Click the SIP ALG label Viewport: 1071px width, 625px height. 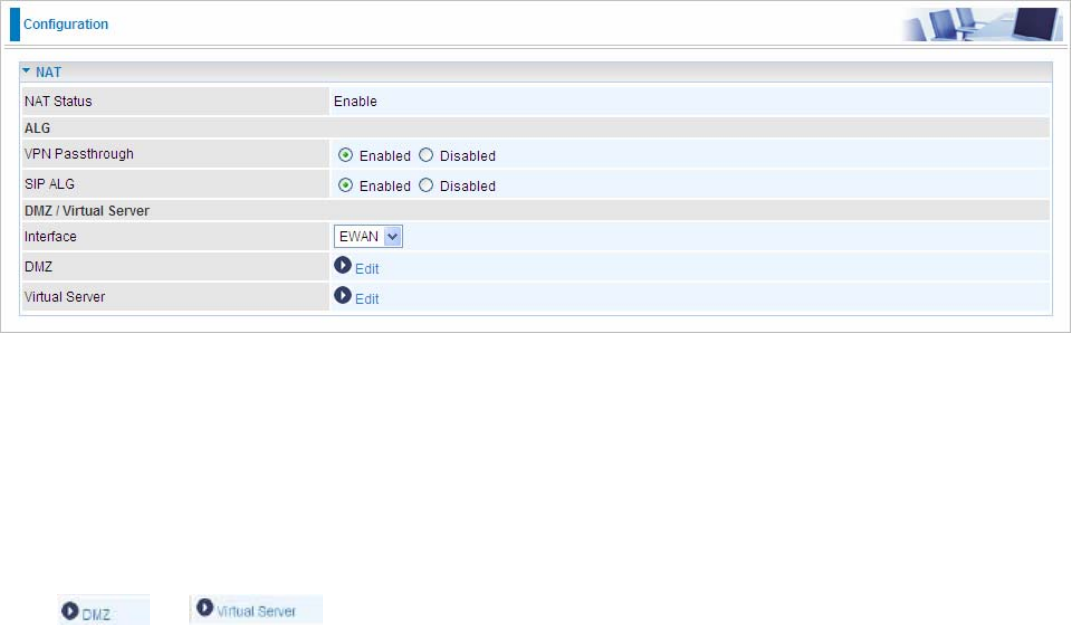(50, 184)
